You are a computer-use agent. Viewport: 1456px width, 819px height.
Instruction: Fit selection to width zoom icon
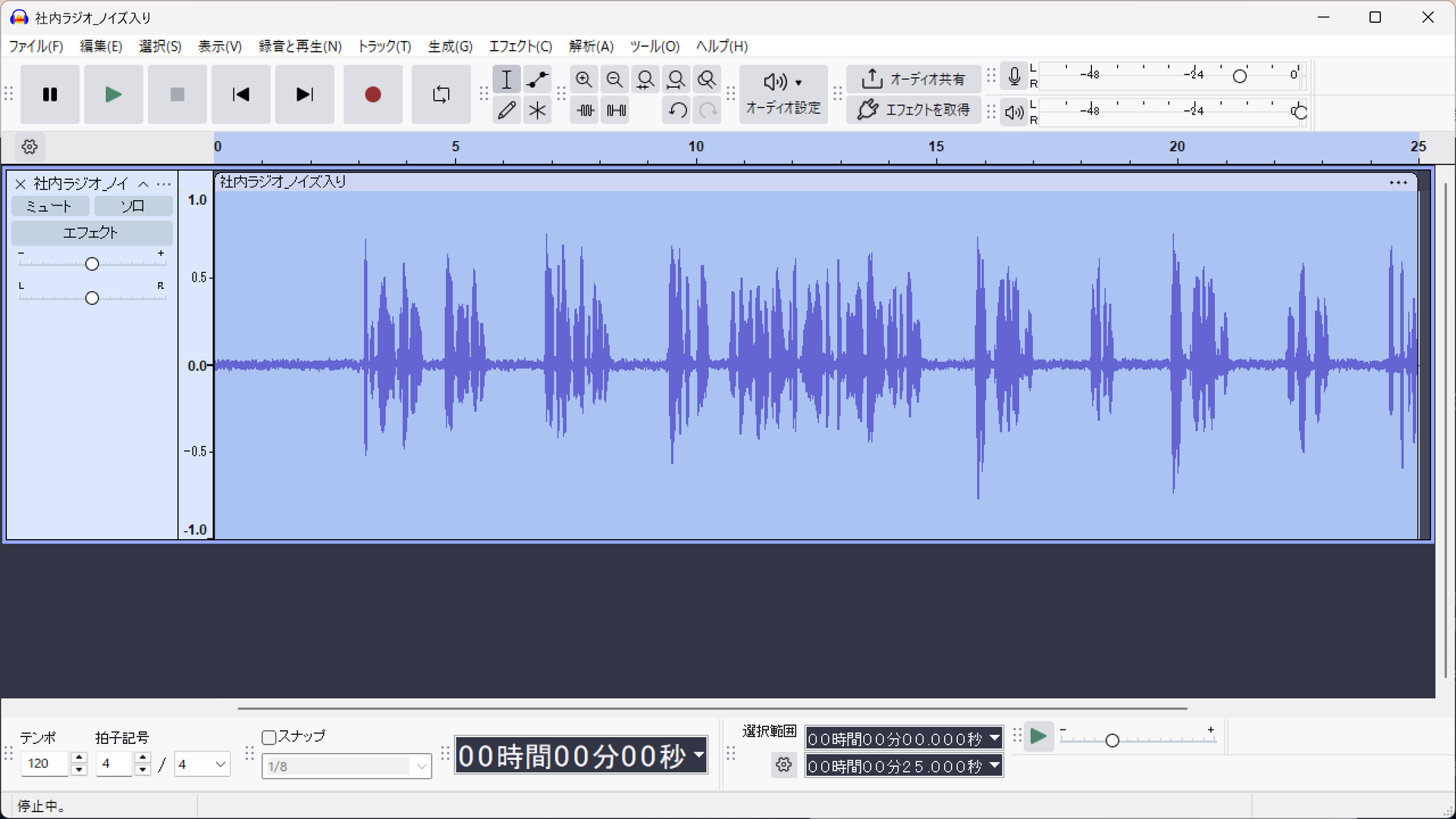point(645,80)
